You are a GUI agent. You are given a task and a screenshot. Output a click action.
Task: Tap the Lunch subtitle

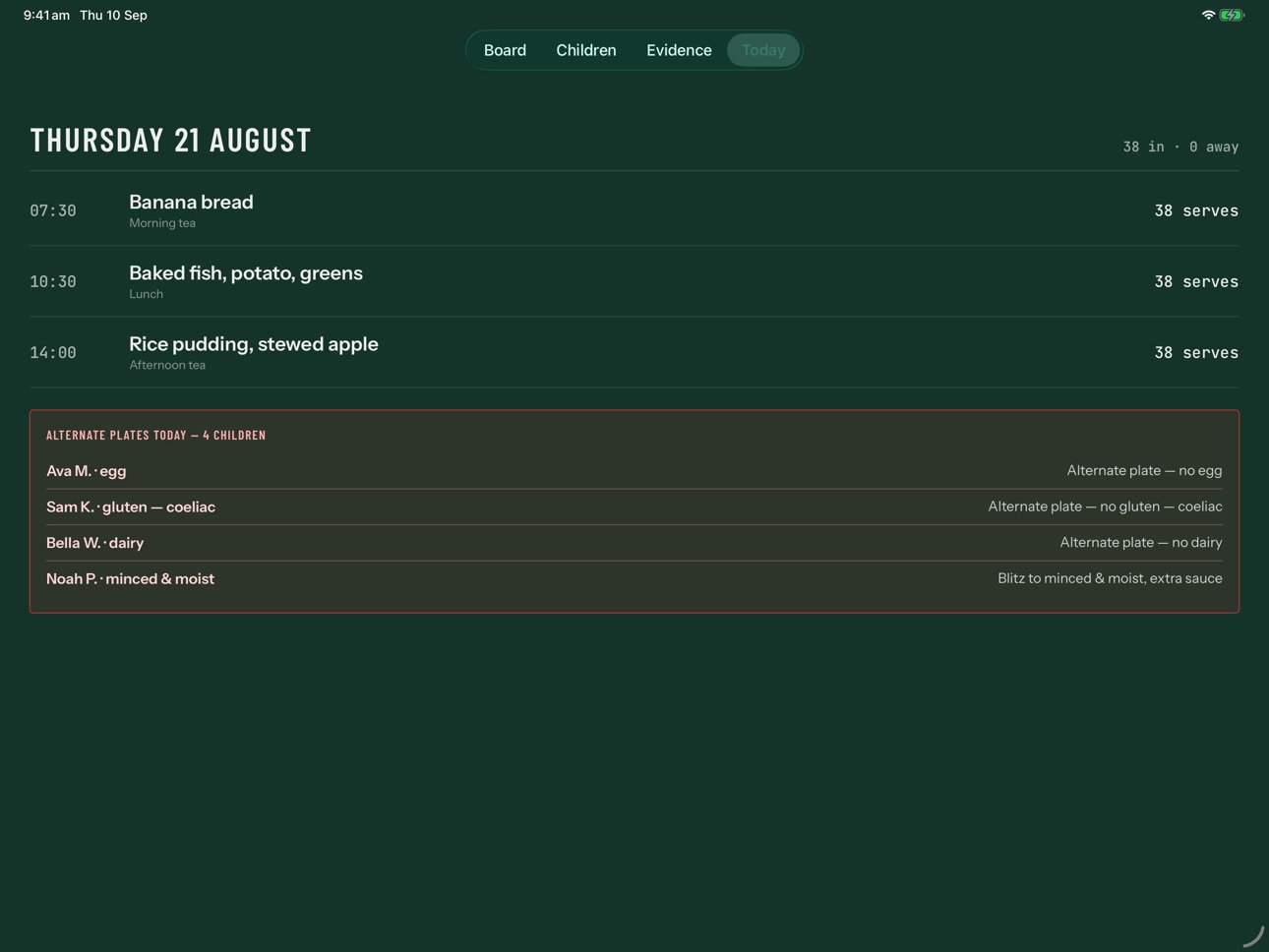pos(146,294)
